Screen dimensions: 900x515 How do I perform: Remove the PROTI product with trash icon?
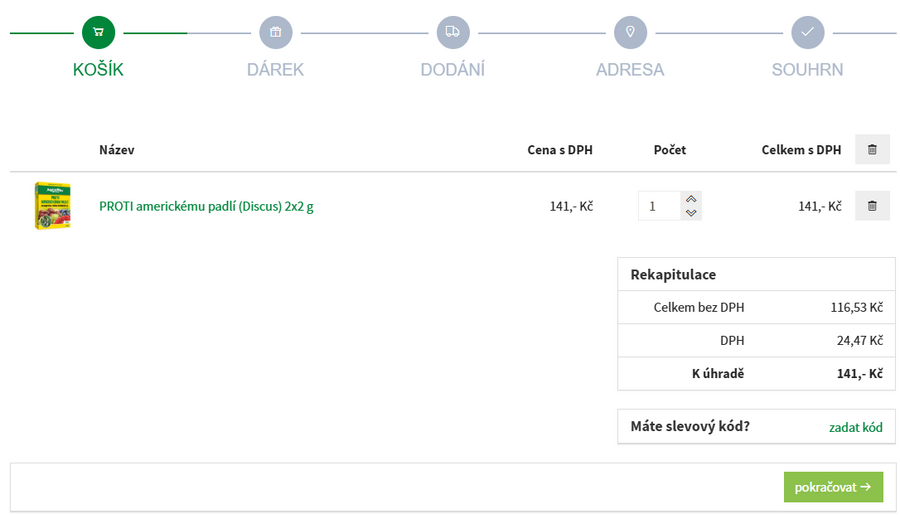872,206
